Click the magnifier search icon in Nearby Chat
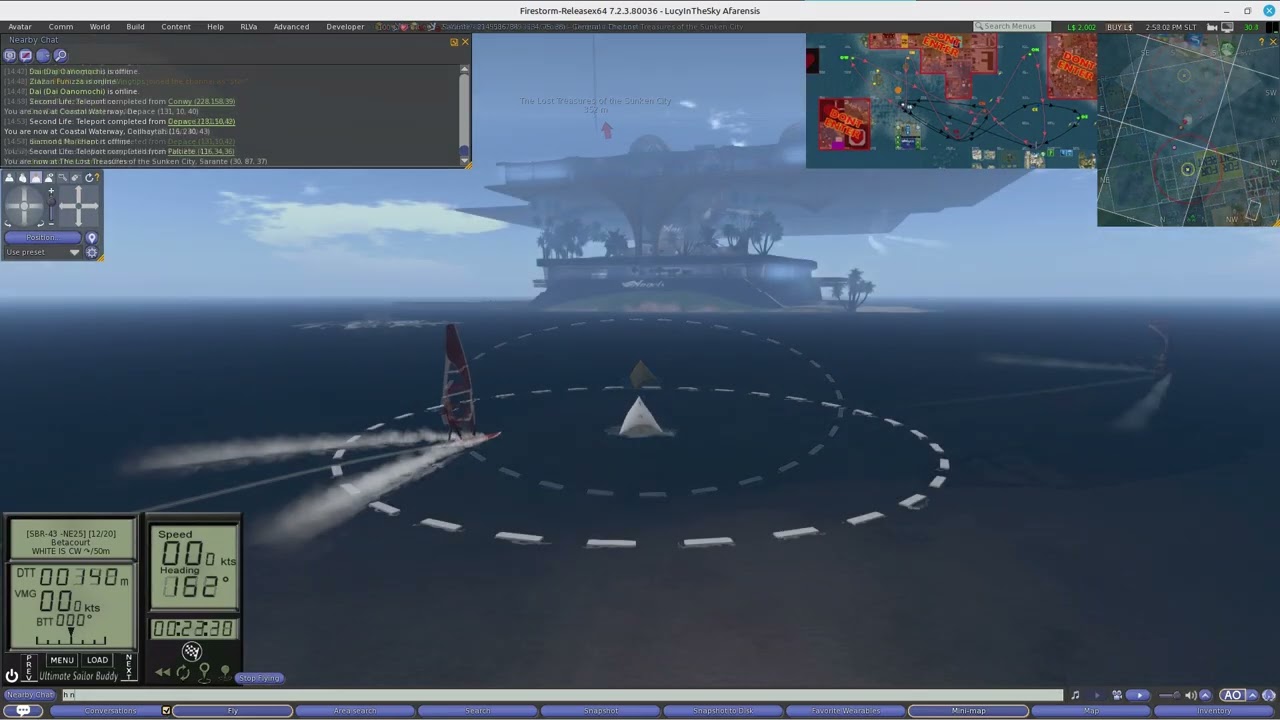 60,56
